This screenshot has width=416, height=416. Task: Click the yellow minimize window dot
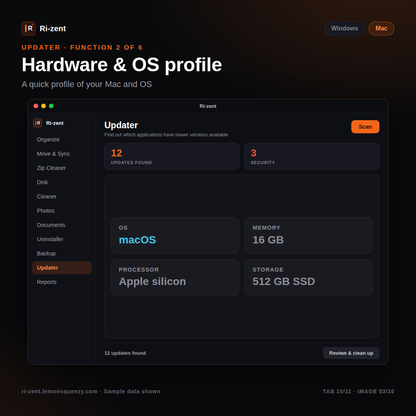click(43, 106)
